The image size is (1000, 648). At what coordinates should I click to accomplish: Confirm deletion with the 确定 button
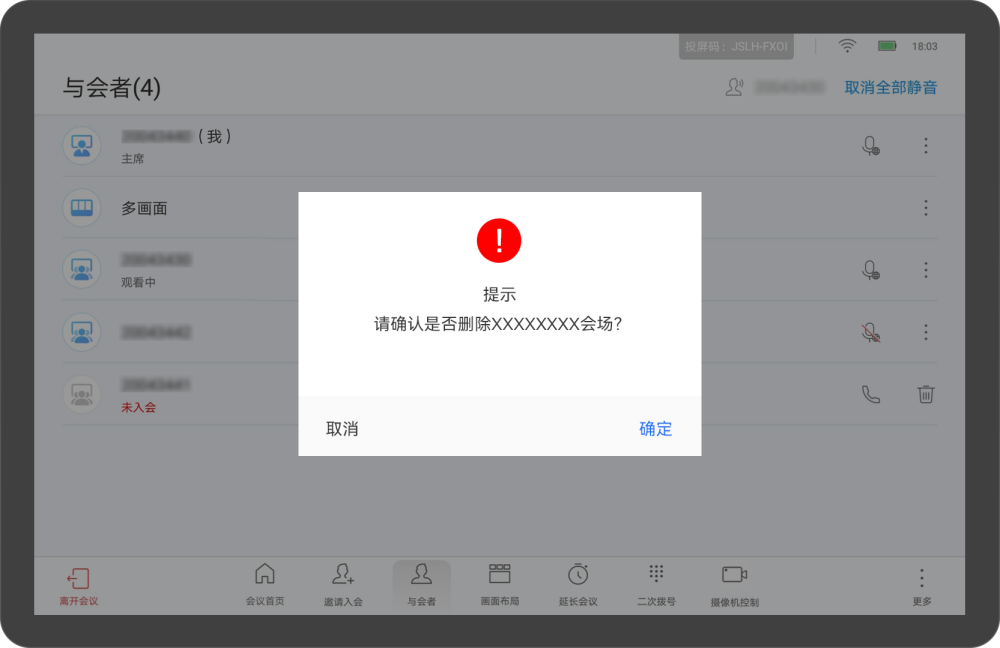[656, 429]
